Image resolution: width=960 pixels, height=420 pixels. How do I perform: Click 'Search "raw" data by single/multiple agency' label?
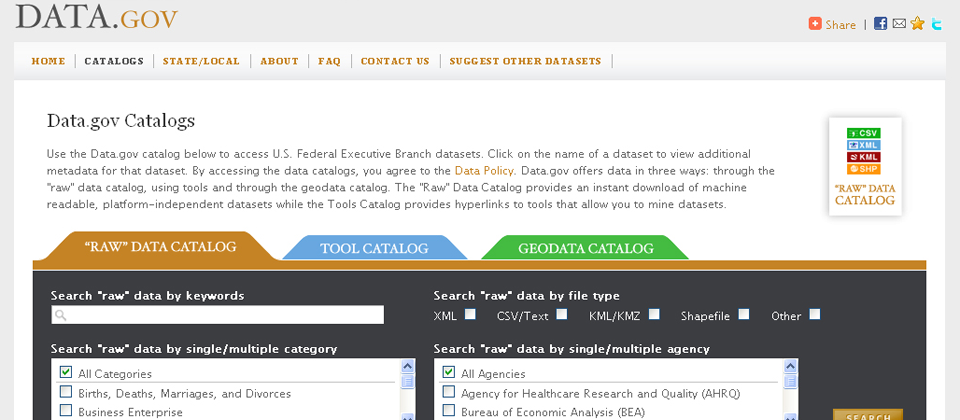[572, 350]
